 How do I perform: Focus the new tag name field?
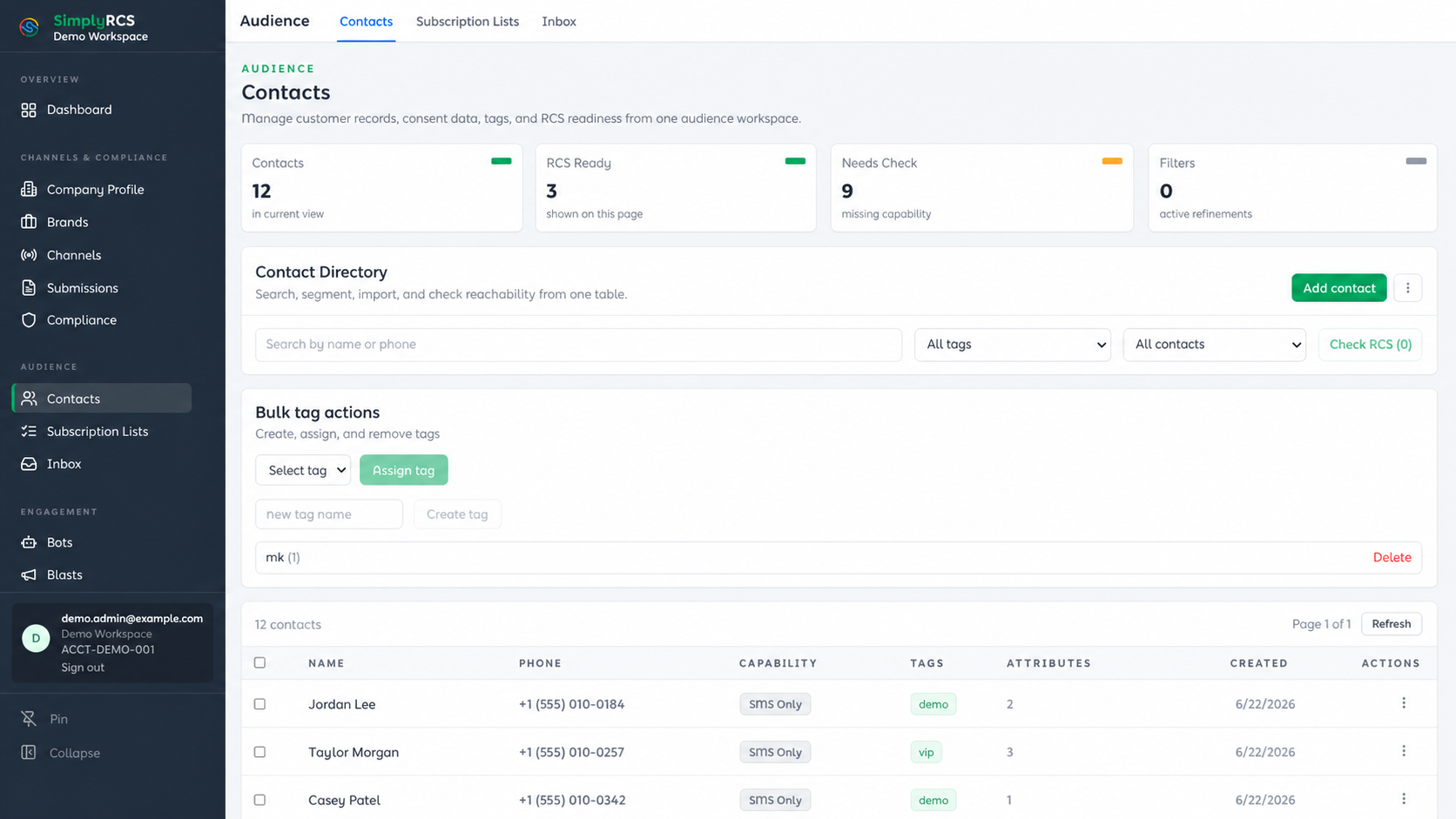(328, 514)
